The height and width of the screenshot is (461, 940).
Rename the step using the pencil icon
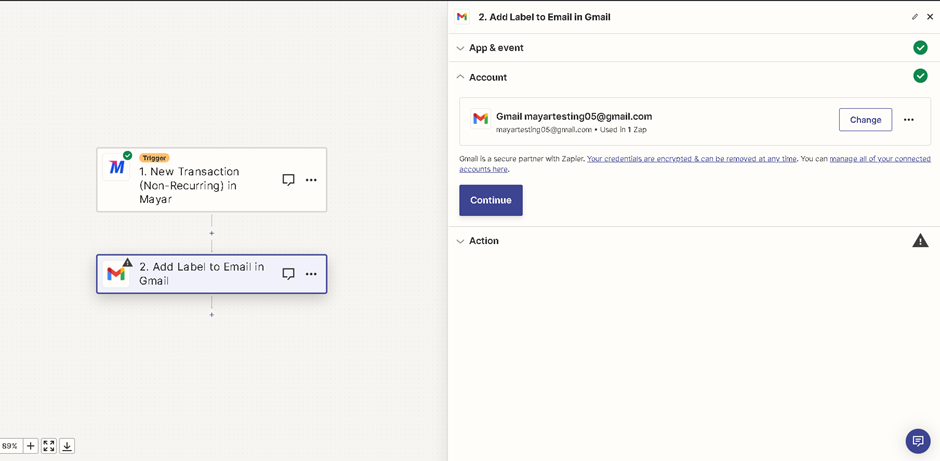coord(915,17)
